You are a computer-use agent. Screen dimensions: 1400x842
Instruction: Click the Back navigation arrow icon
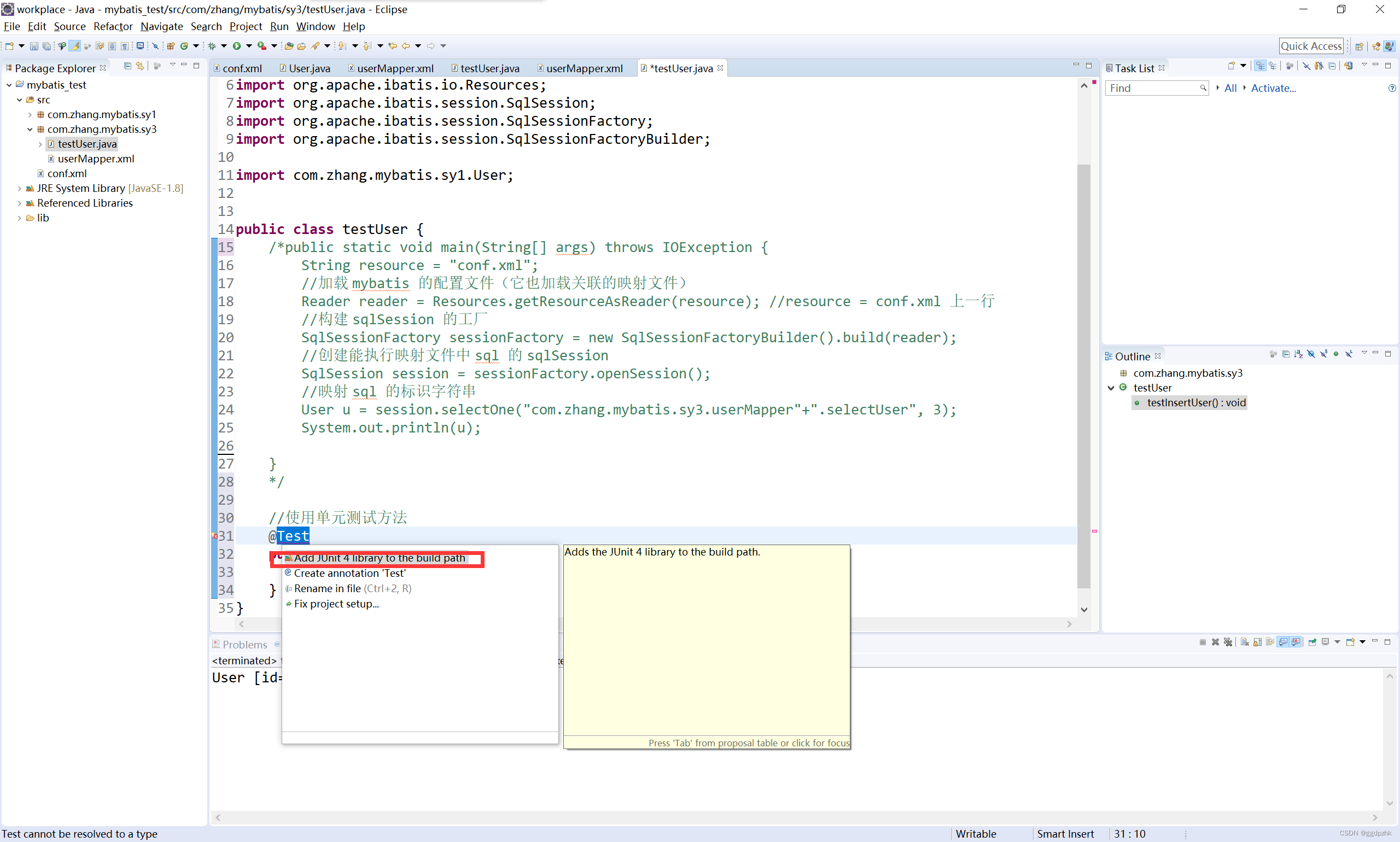[406, 46]
